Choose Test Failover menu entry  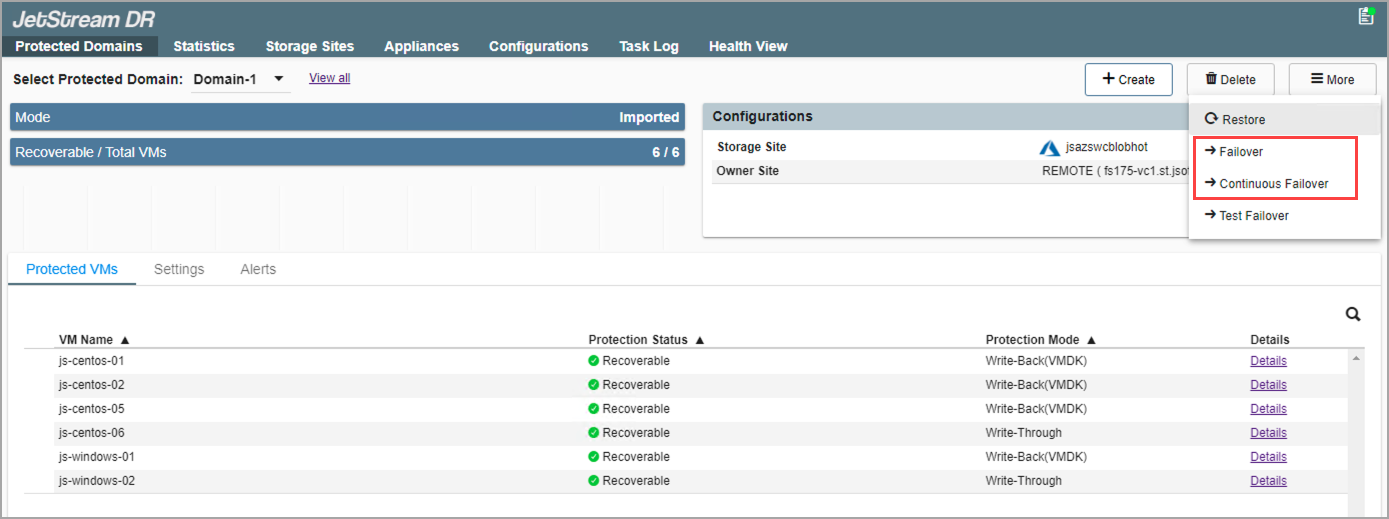coord(1253,216)
